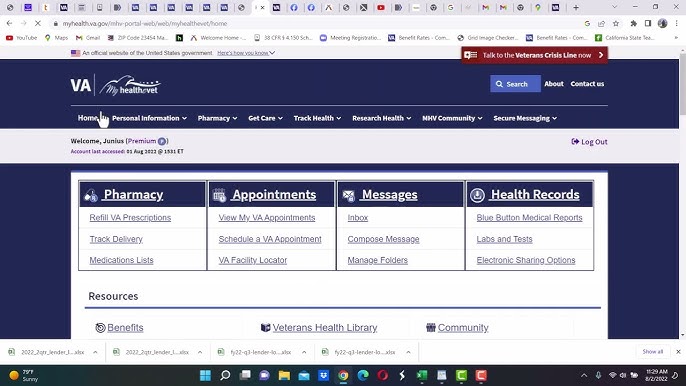Screen dimensions: 686x386
Task: Open options for last fy22-q3-lender download
Action: [408, 352]
